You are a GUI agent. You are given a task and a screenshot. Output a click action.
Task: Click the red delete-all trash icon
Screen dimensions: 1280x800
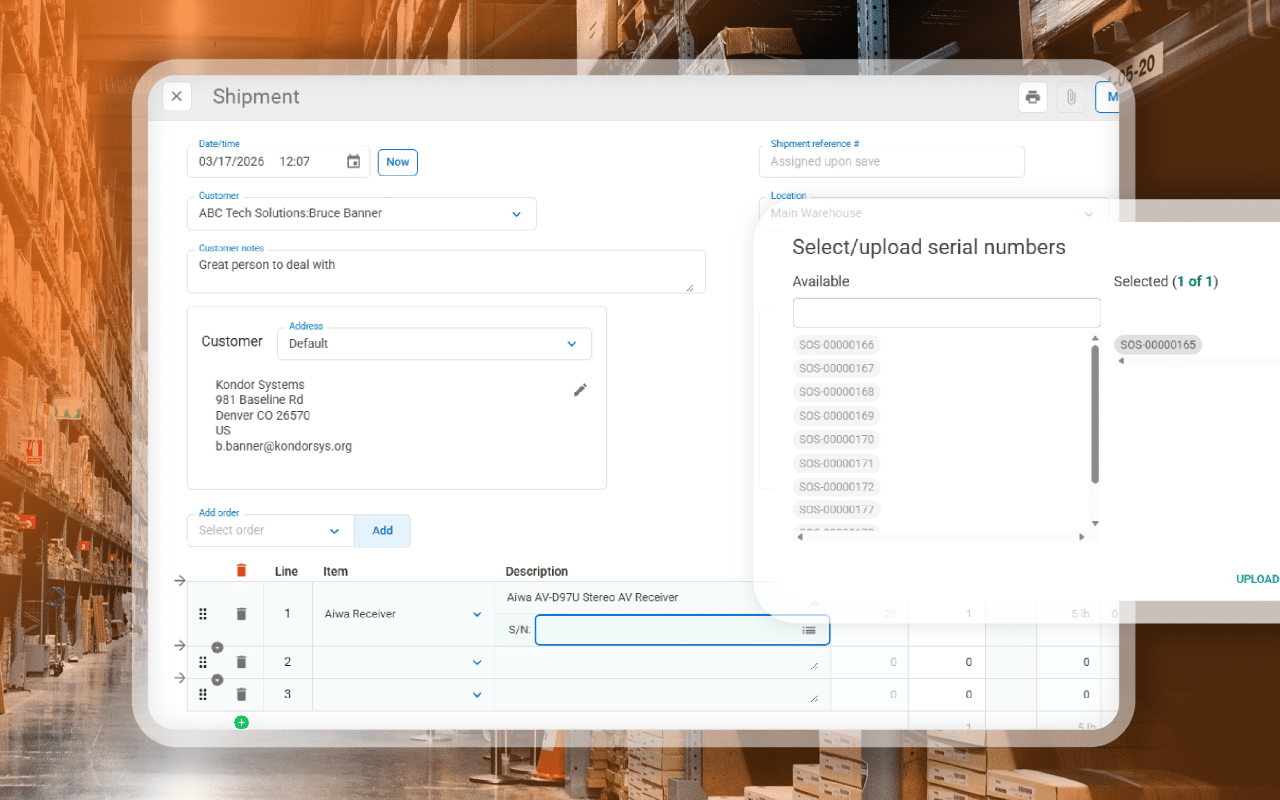pos(241,571)
